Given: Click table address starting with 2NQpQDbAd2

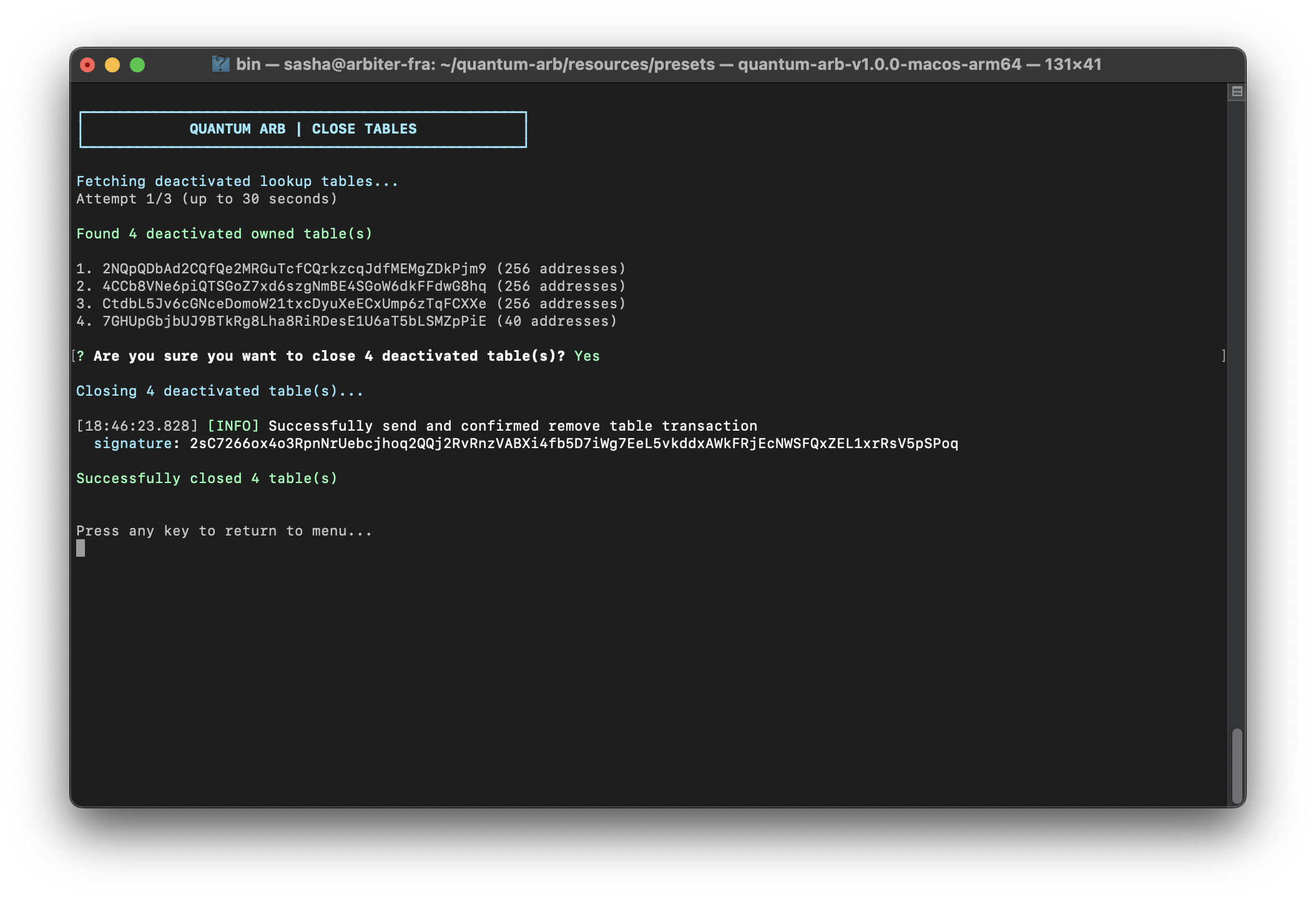Looking at the screenshot, I should 294,269.
